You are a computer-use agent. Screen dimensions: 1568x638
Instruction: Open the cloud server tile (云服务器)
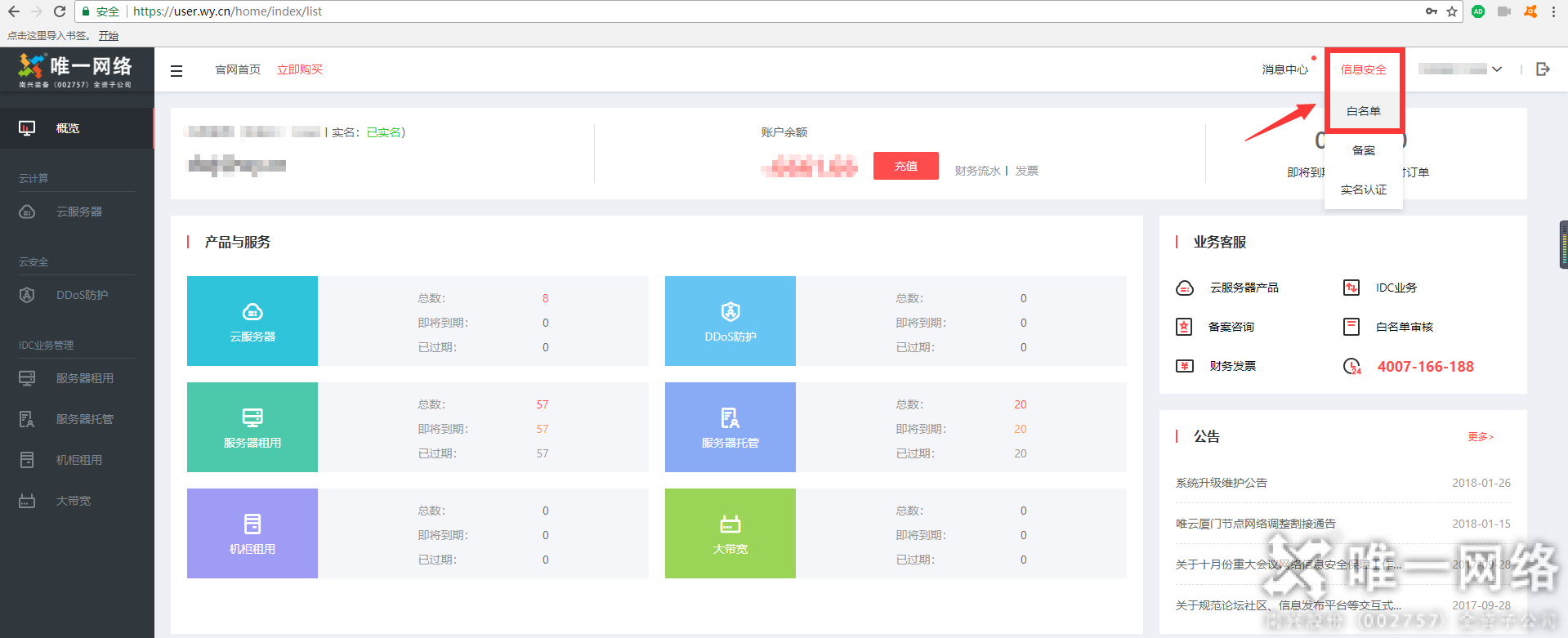tap(252, 321)
